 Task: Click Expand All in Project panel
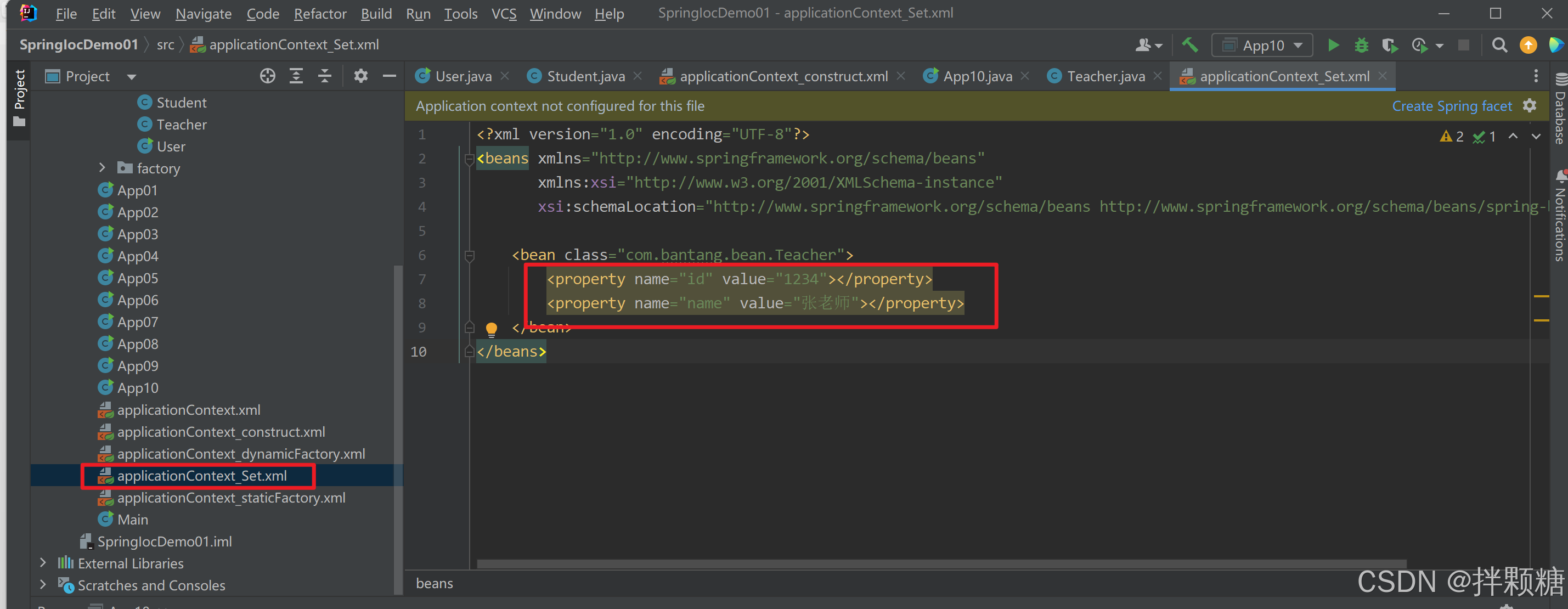tap(296, 76)
